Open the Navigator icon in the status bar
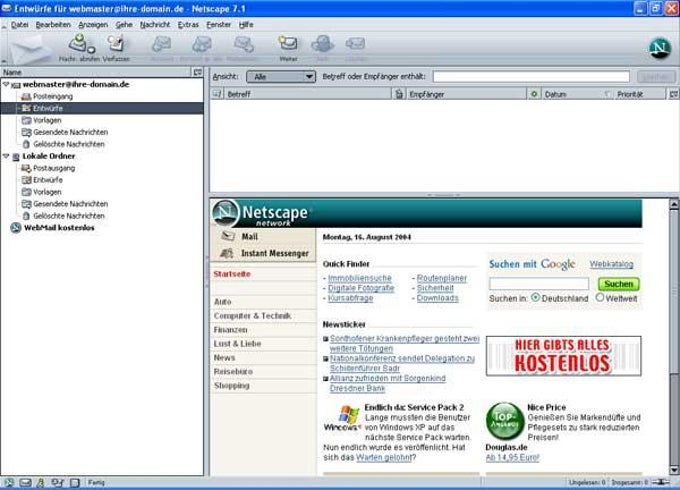Image resolution: width=680 pixels, height=490 pixels. [9, 483]
